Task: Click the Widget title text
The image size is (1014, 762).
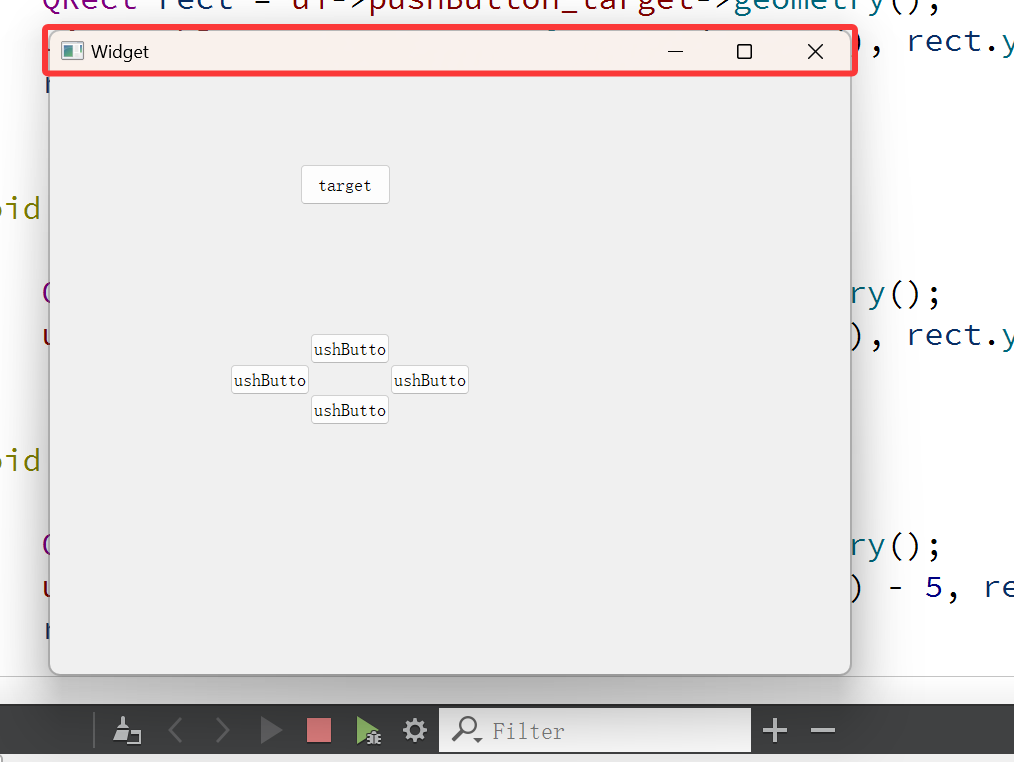Action: 120,52
